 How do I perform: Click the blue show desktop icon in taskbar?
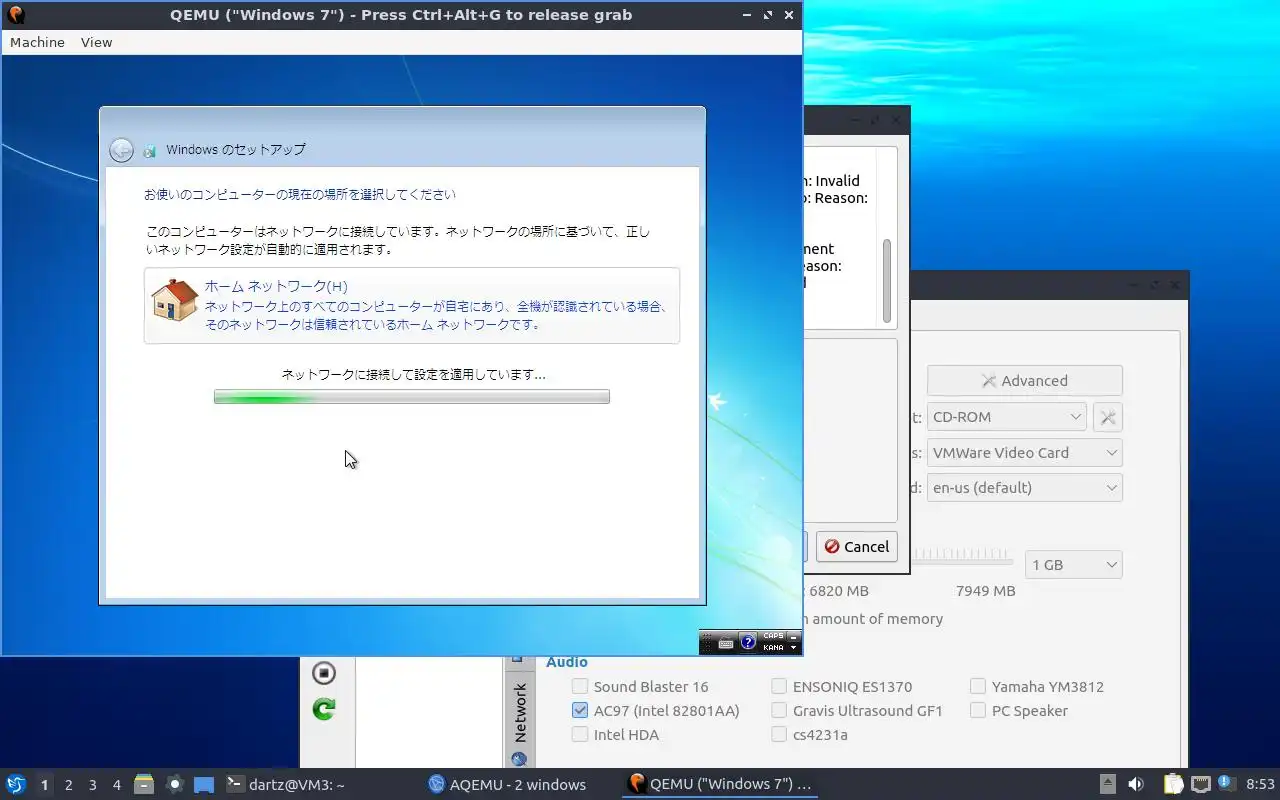[204, 784]
